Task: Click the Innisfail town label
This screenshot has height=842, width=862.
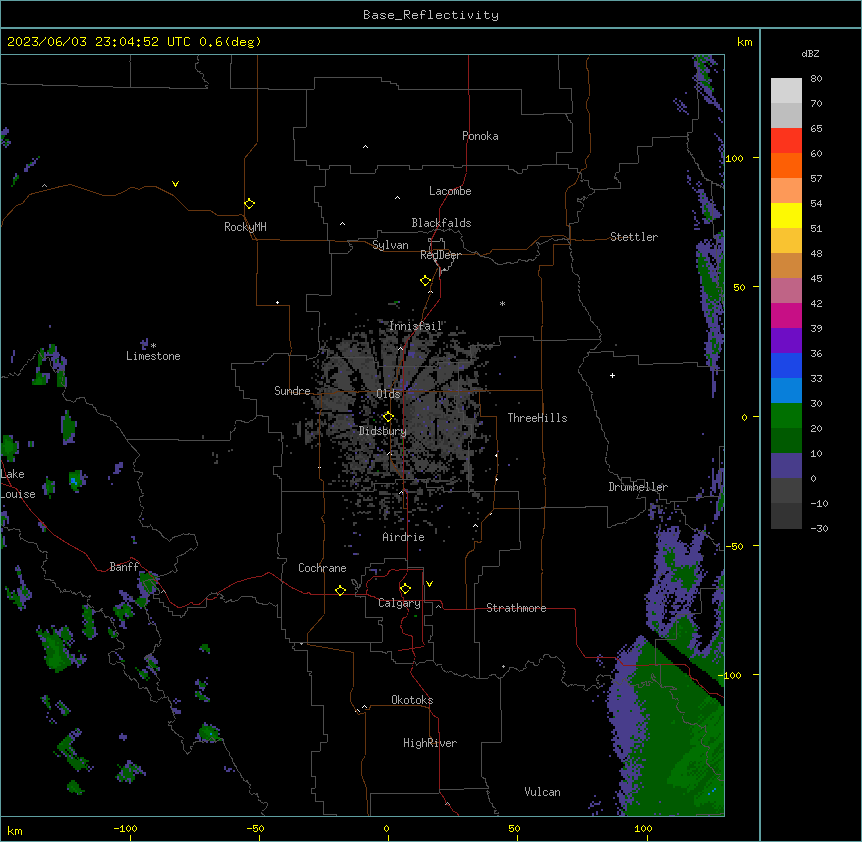Action: [416, 326]
